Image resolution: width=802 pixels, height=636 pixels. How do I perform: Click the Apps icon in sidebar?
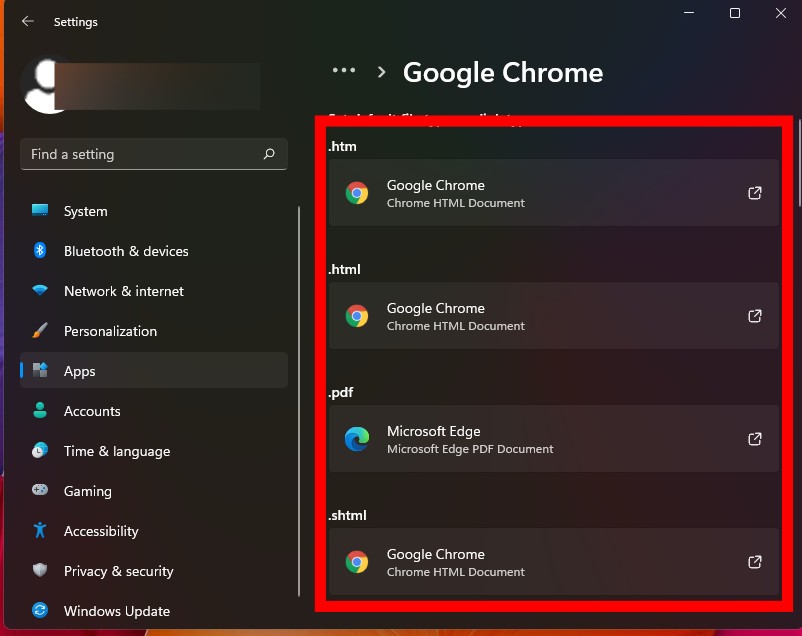(x=40, y=369)
